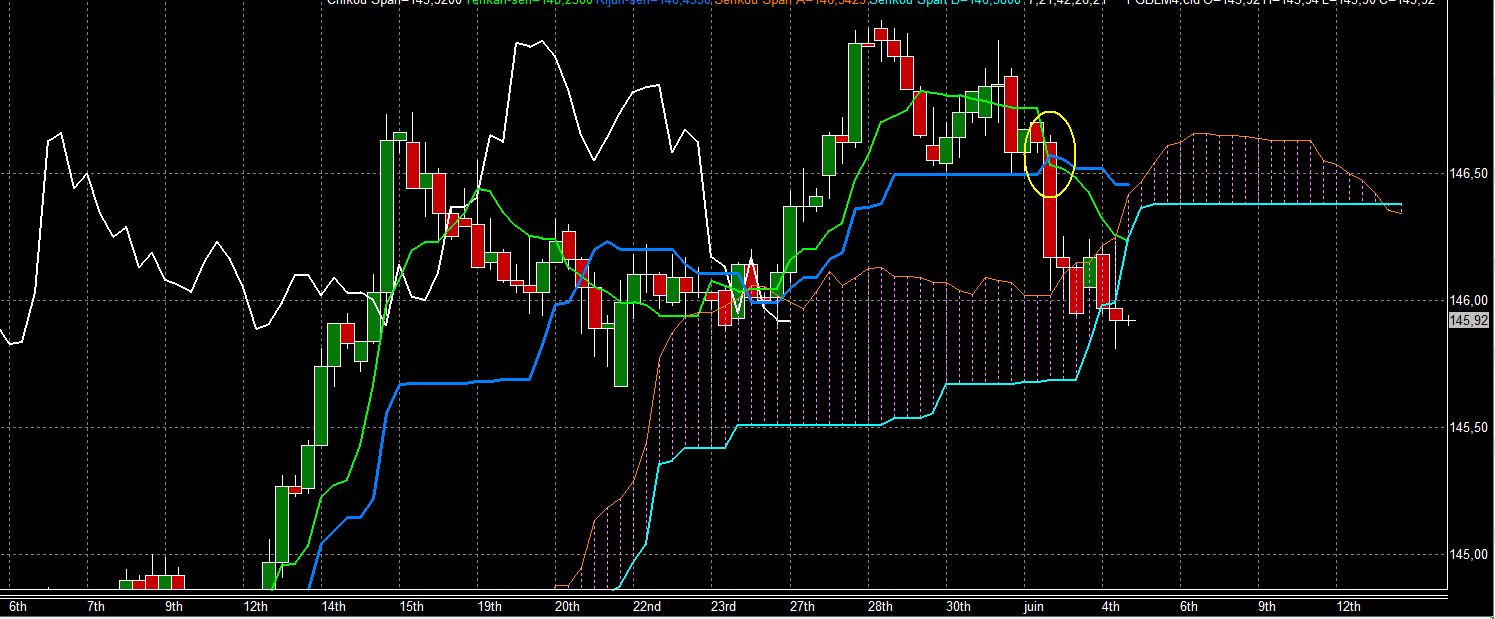Click the current price tag 145,92

tap(1468, 320)
